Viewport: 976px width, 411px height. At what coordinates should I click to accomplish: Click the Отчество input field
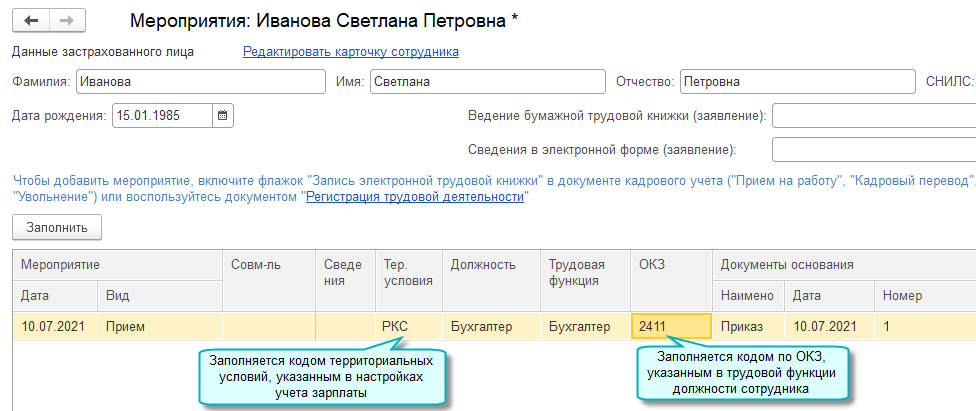[x=797, y=82]
